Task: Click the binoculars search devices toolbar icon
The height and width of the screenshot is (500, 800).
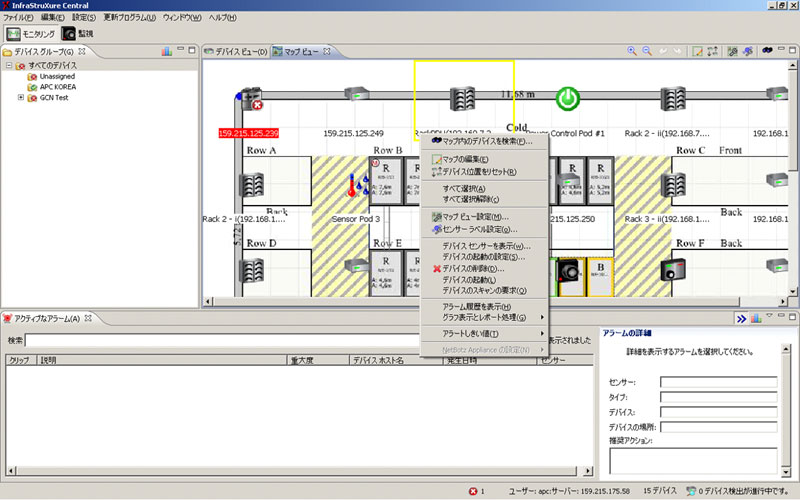Action: [767, 51]
